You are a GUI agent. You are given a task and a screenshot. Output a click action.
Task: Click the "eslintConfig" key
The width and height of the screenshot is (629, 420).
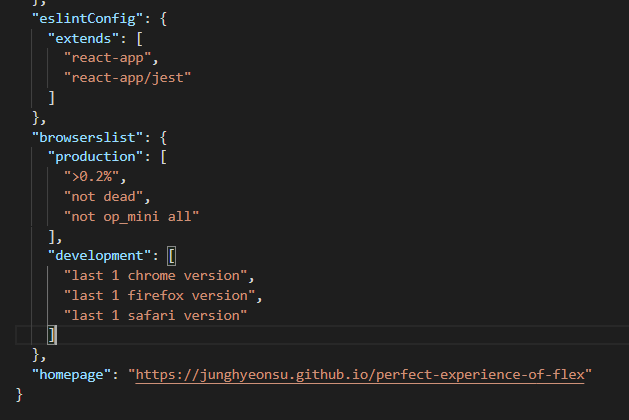(x=87, y=18)
